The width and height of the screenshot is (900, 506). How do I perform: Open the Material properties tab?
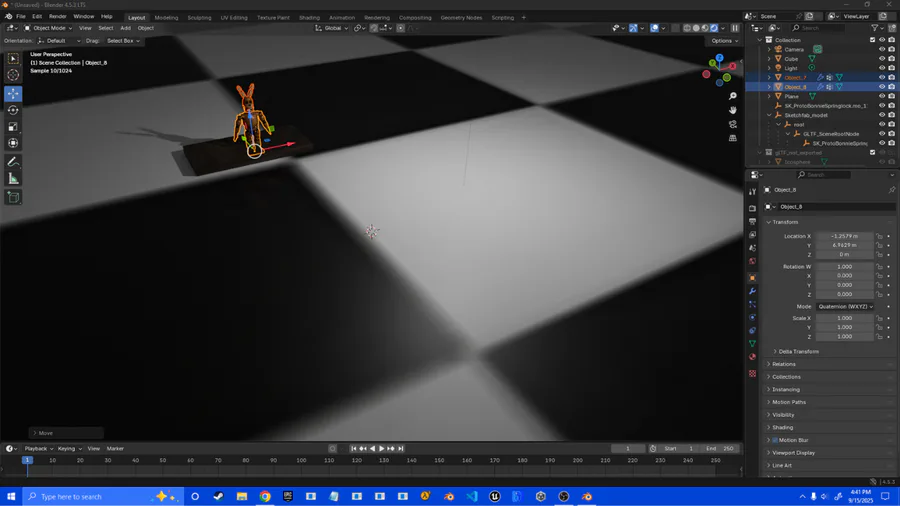coord(752,357)
